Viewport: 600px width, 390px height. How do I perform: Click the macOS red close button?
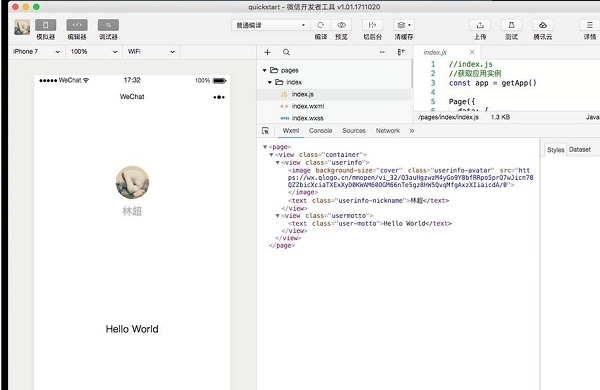pos(15,7)
